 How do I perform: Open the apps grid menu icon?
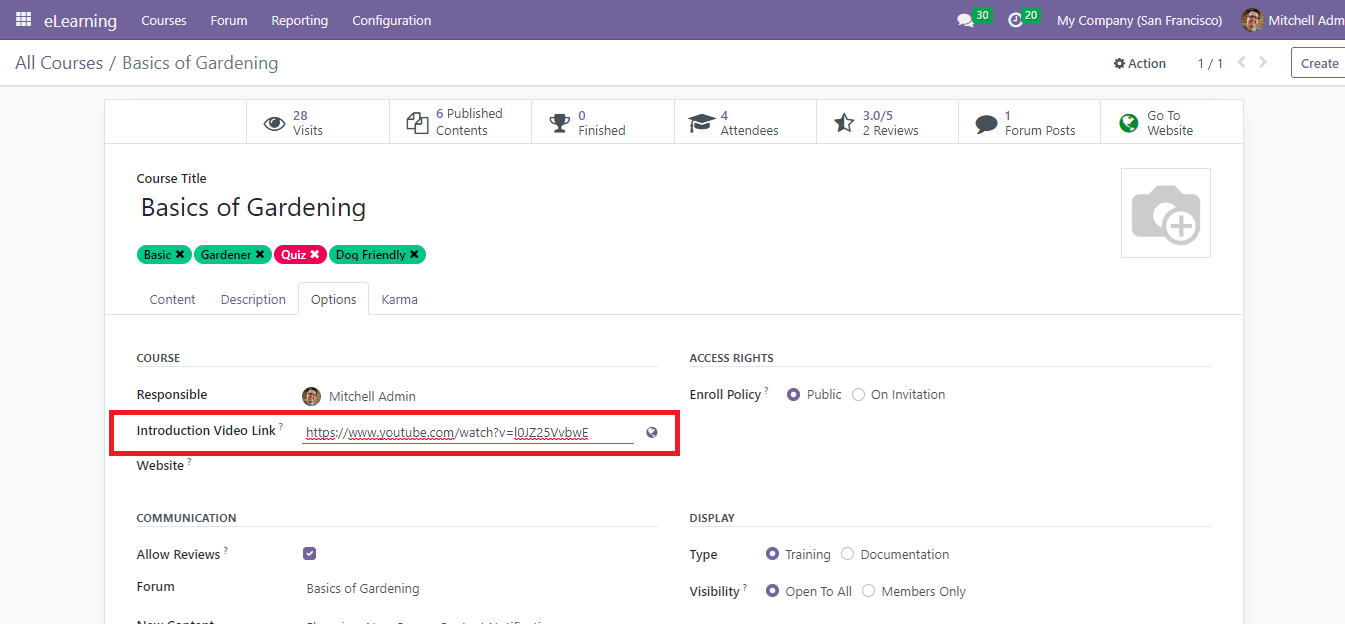[23, 20]
